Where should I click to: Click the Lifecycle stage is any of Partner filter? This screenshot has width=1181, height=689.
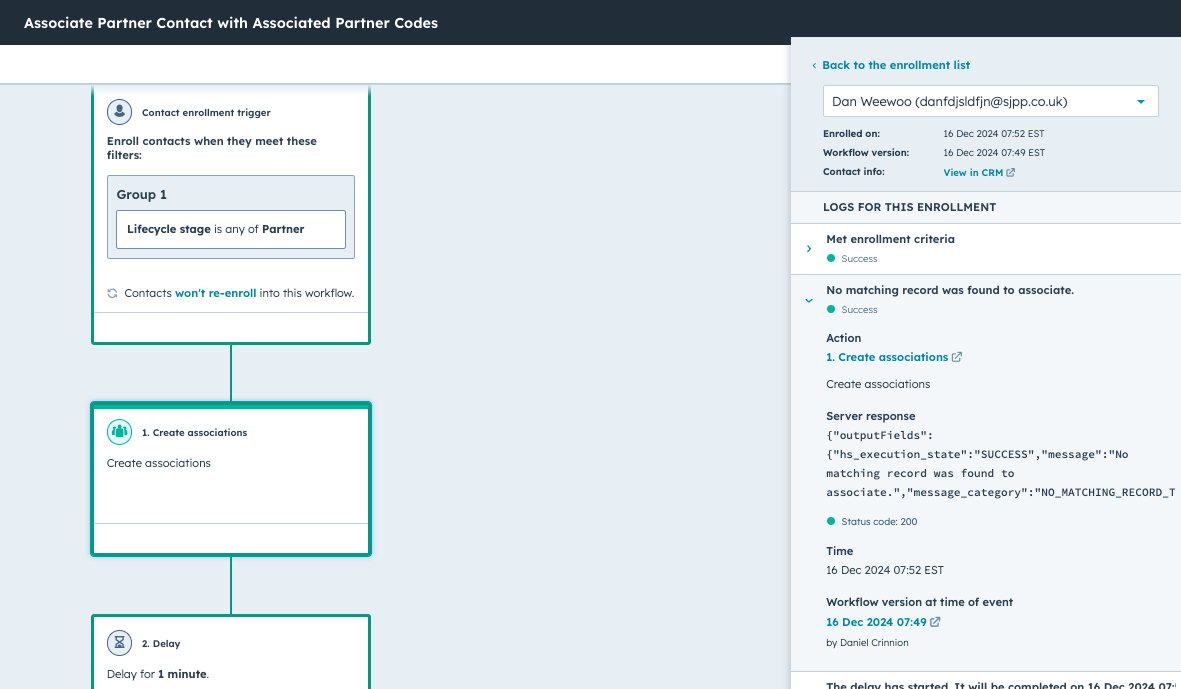coord(230,229)
